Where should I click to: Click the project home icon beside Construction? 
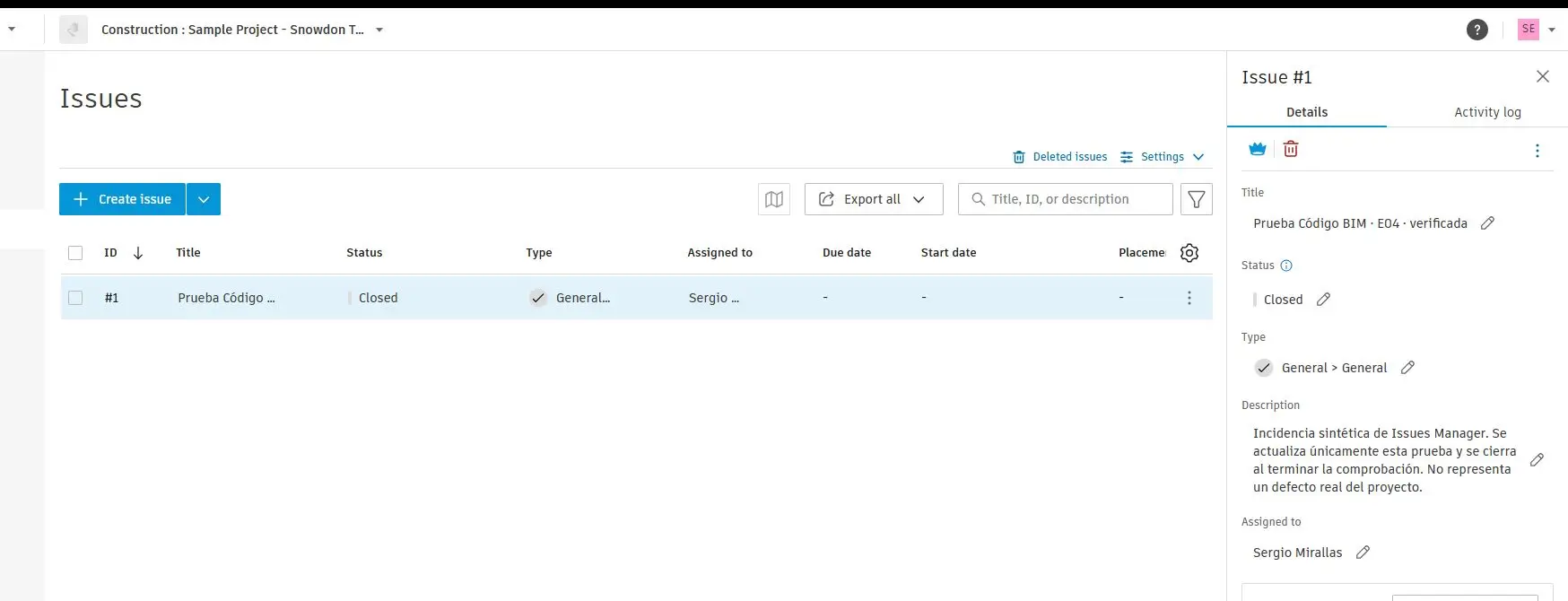tap(74, 30)
